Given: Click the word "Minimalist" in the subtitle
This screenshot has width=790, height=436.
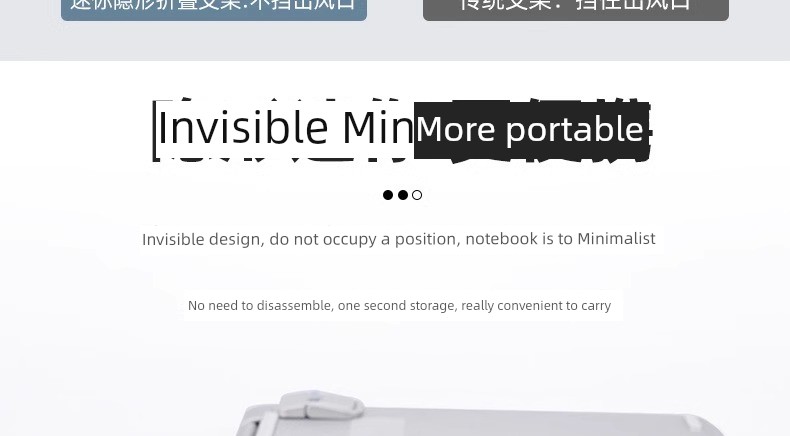Looking at the screenshot, I should [x=616, y=238].
